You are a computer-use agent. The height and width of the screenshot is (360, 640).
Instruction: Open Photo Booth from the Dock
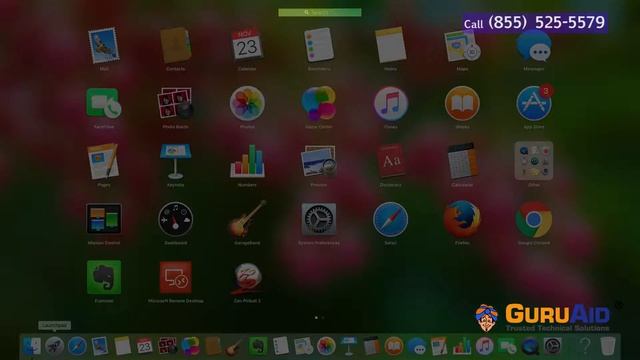[167, 346]
